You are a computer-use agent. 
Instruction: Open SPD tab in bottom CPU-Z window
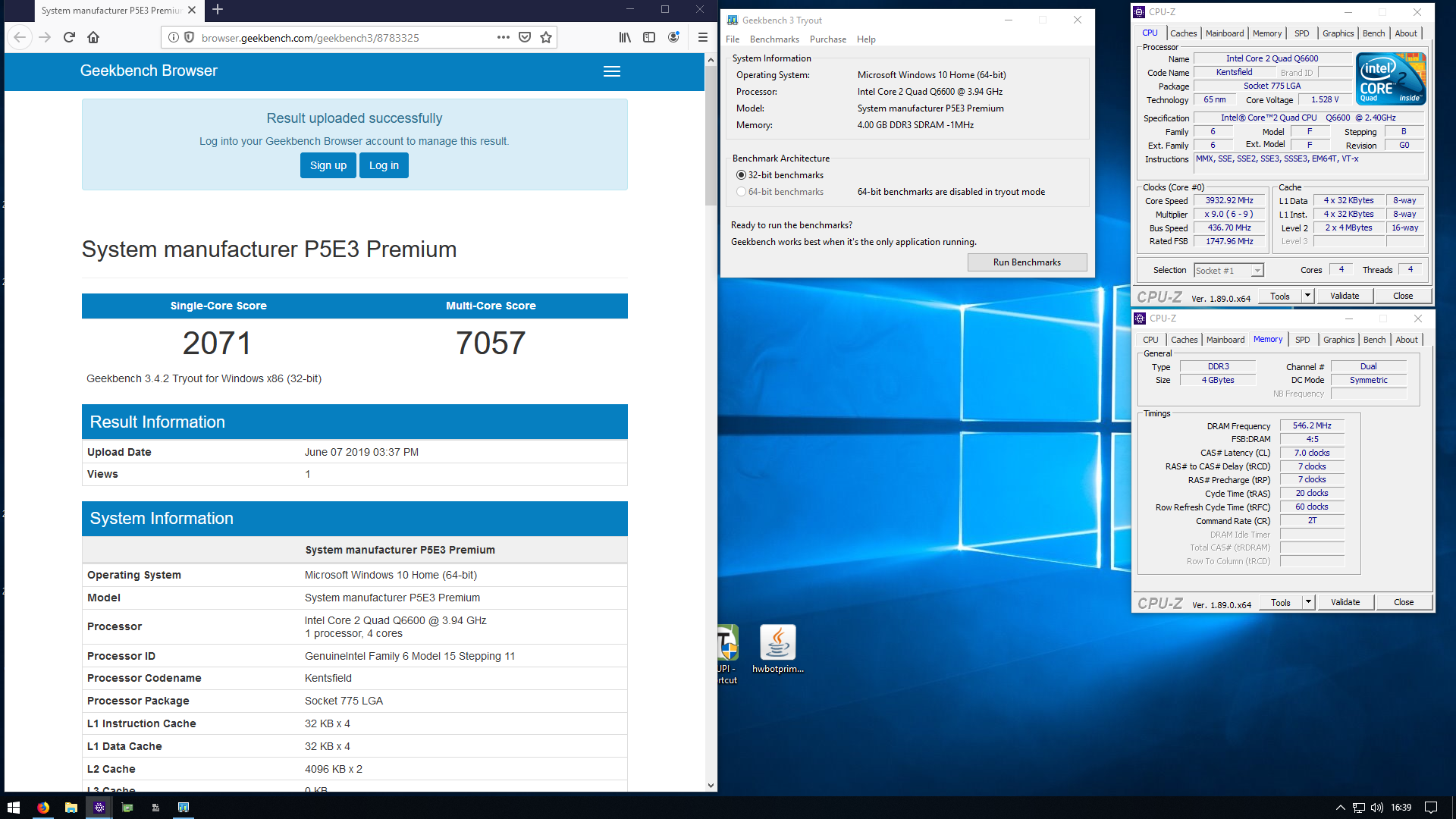1302,340
